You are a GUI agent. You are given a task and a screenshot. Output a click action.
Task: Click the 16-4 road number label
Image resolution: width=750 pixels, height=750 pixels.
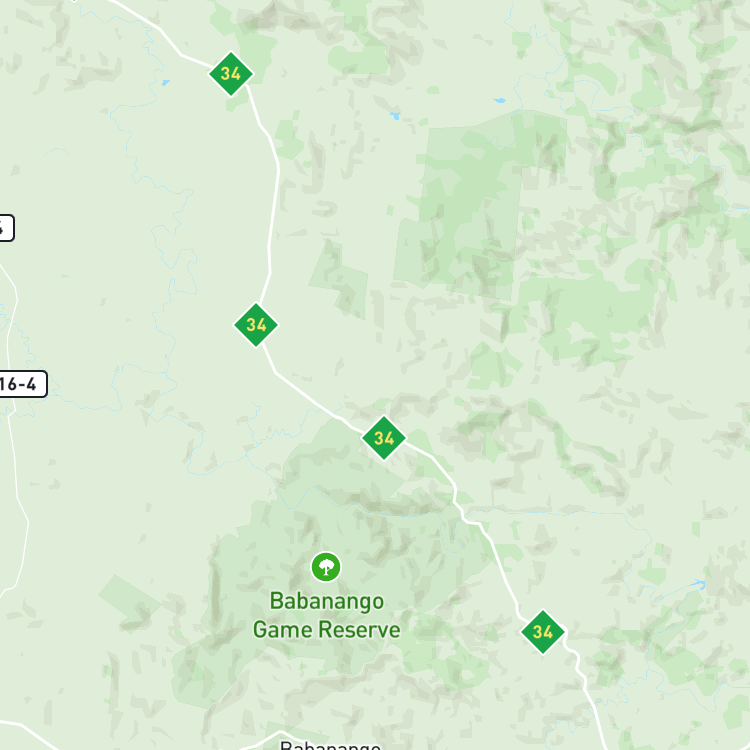20,384
